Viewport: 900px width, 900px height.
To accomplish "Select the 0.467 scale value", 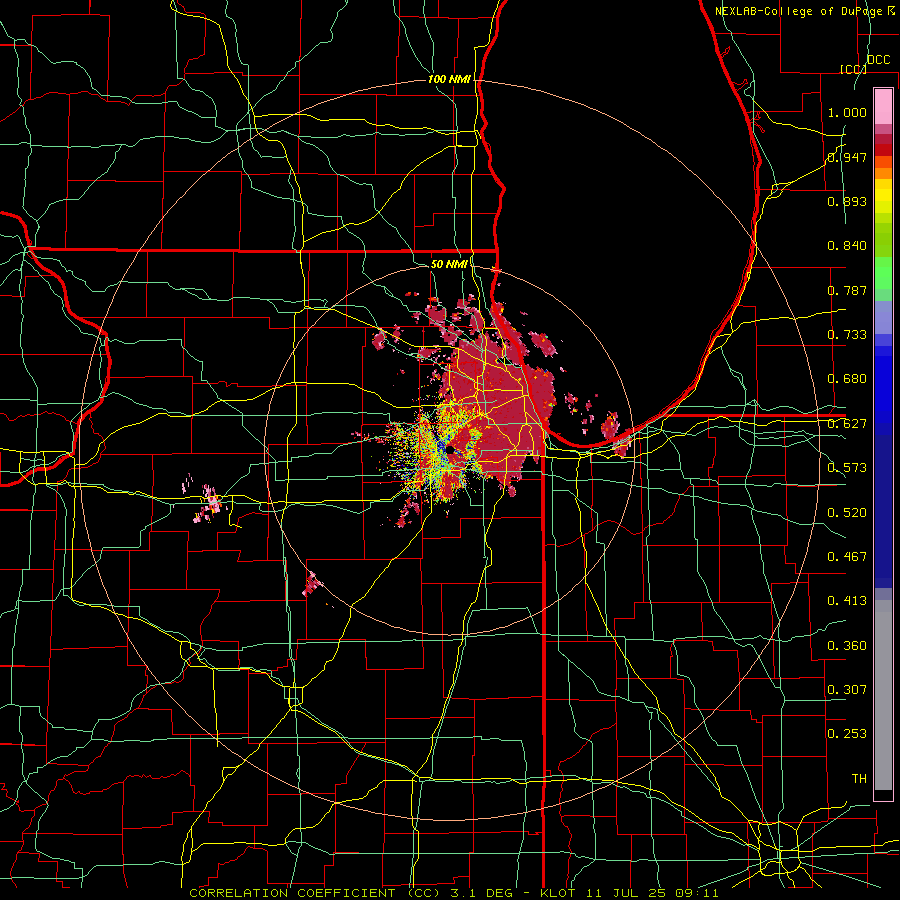I will pyautogui.click(x=847, y=557).
